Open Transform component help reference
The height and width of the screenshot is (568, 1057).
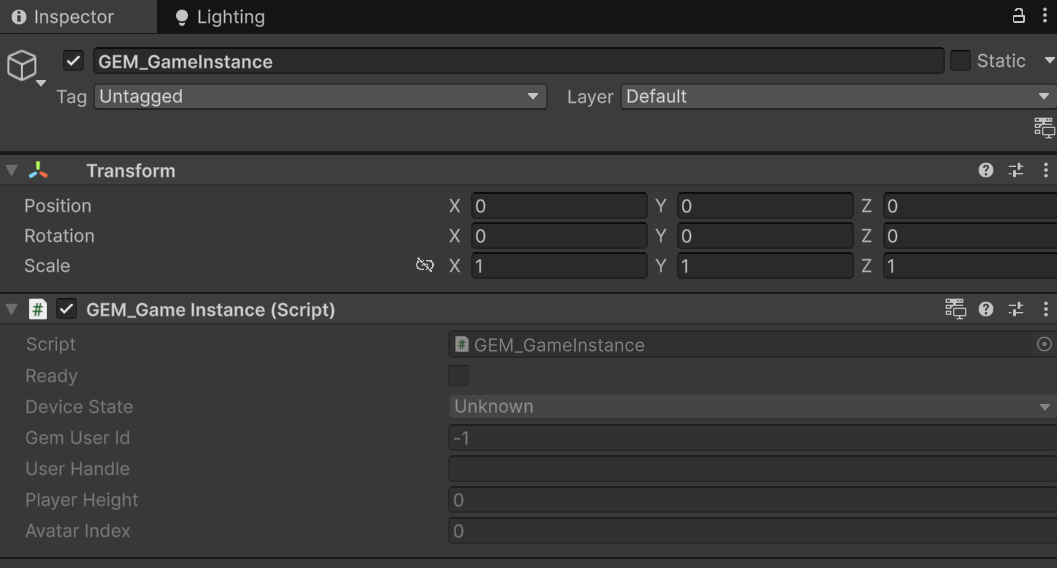pyautogui.click(x=986, y=171)
